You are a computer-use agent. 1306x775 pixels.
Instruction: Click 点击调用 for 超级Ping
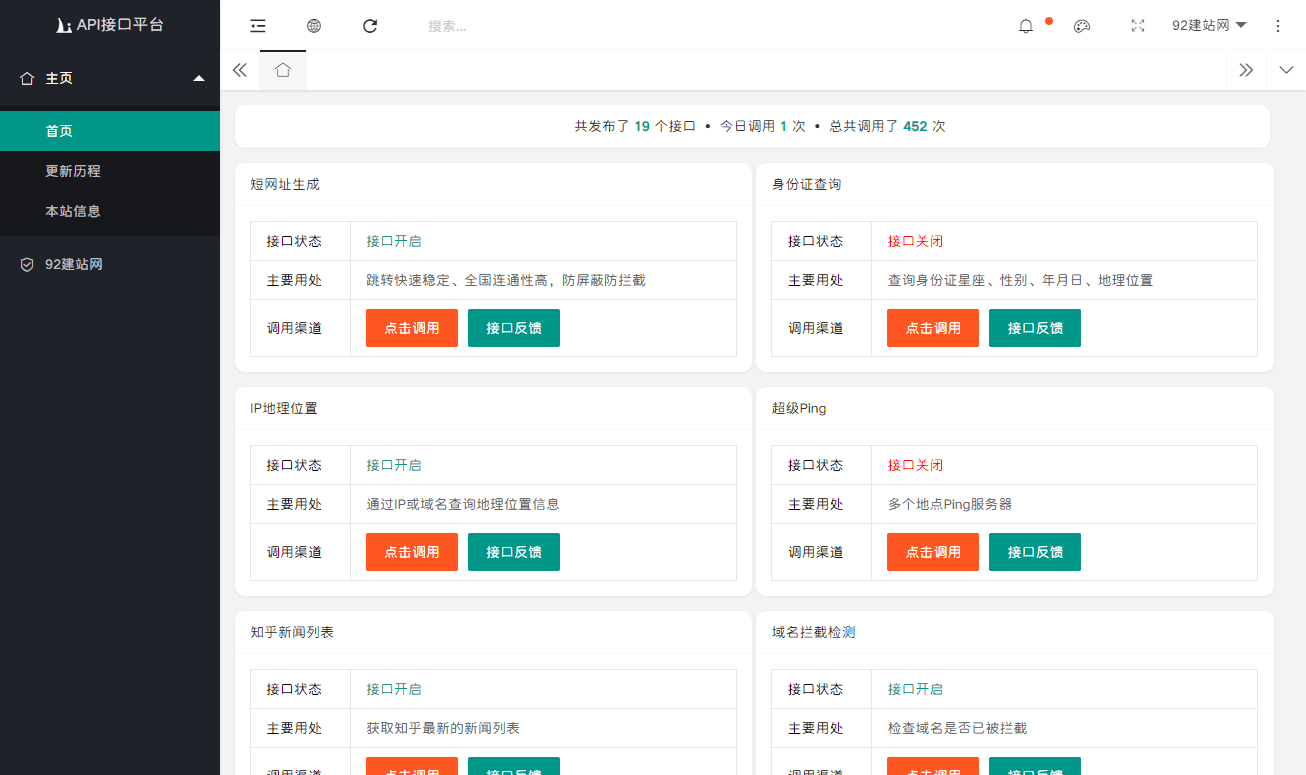933,552
